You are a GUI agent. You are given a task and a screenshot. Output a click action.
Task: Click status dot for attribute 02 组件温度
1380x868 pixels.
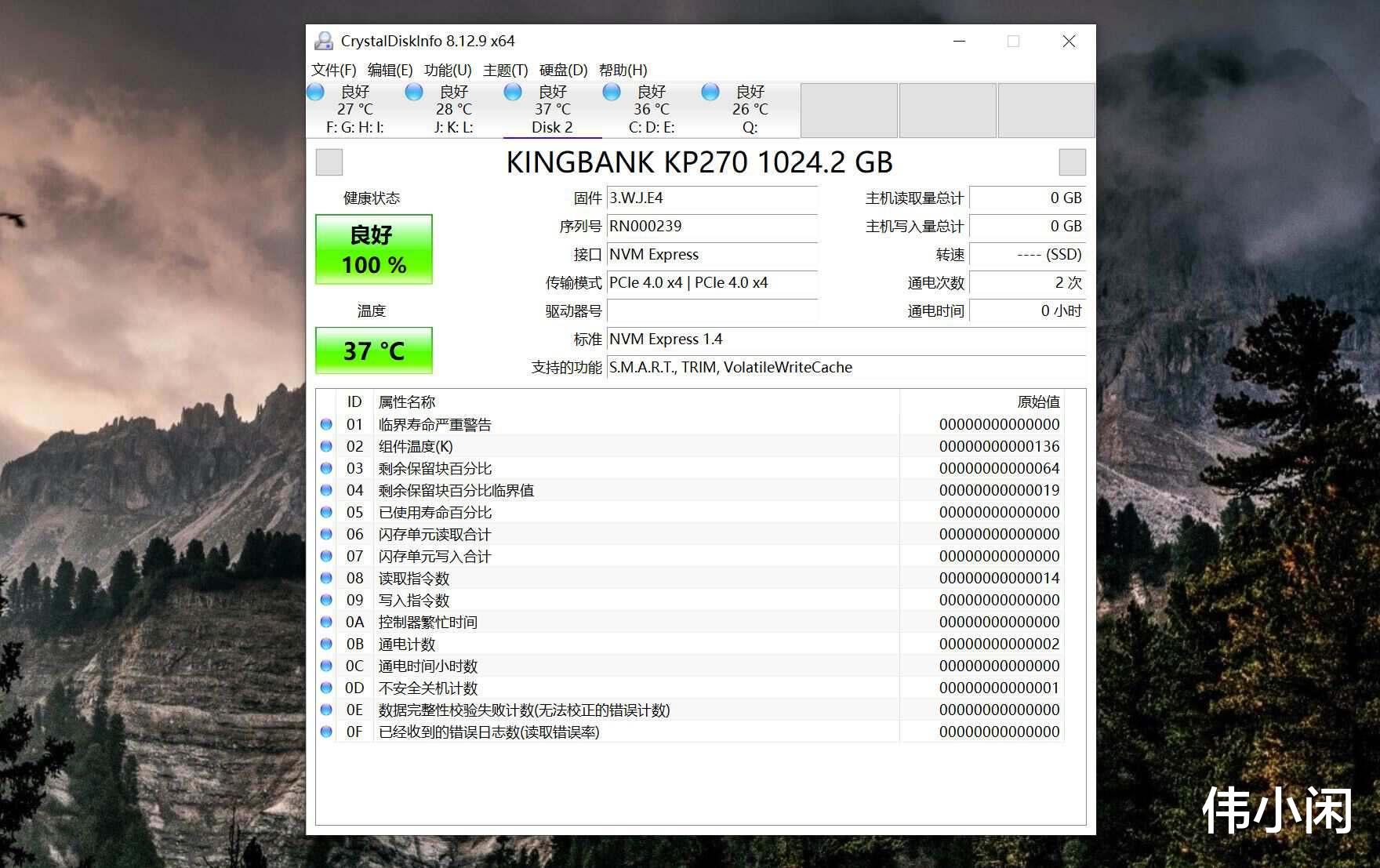tap(326, 446)
